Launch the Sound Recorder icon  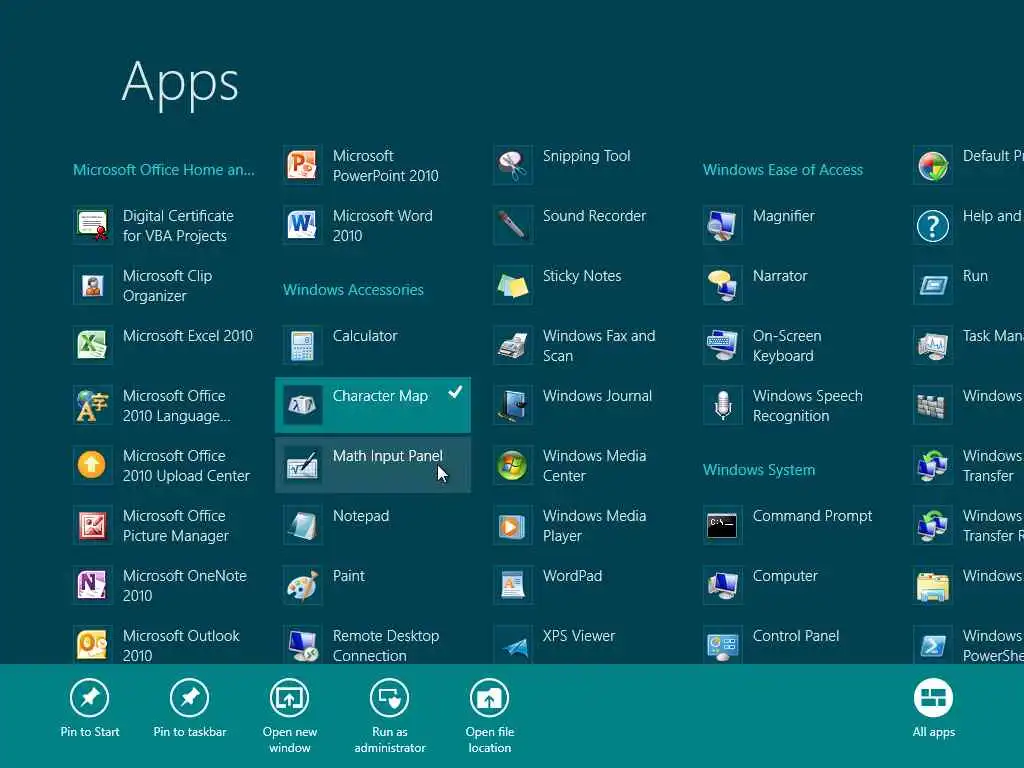click(513, 225)
